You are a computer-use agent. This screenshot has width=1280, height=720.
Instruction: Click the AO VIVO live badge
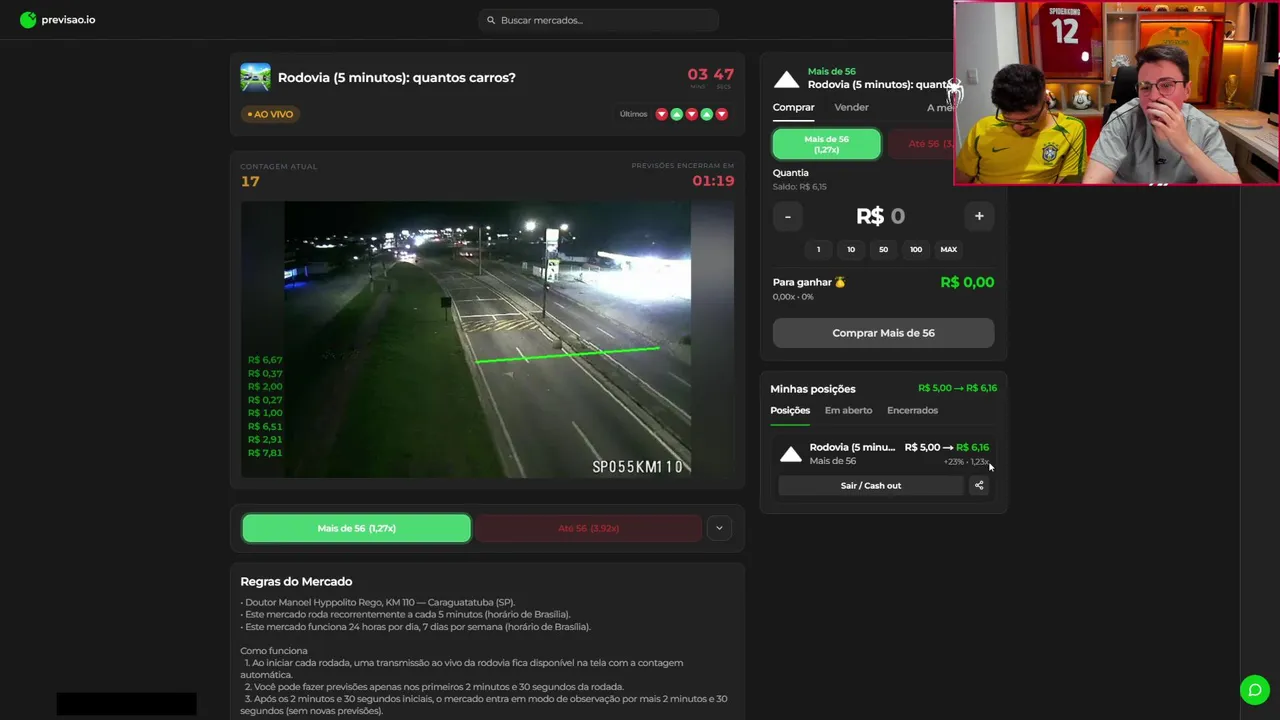(x=270, y=114)
